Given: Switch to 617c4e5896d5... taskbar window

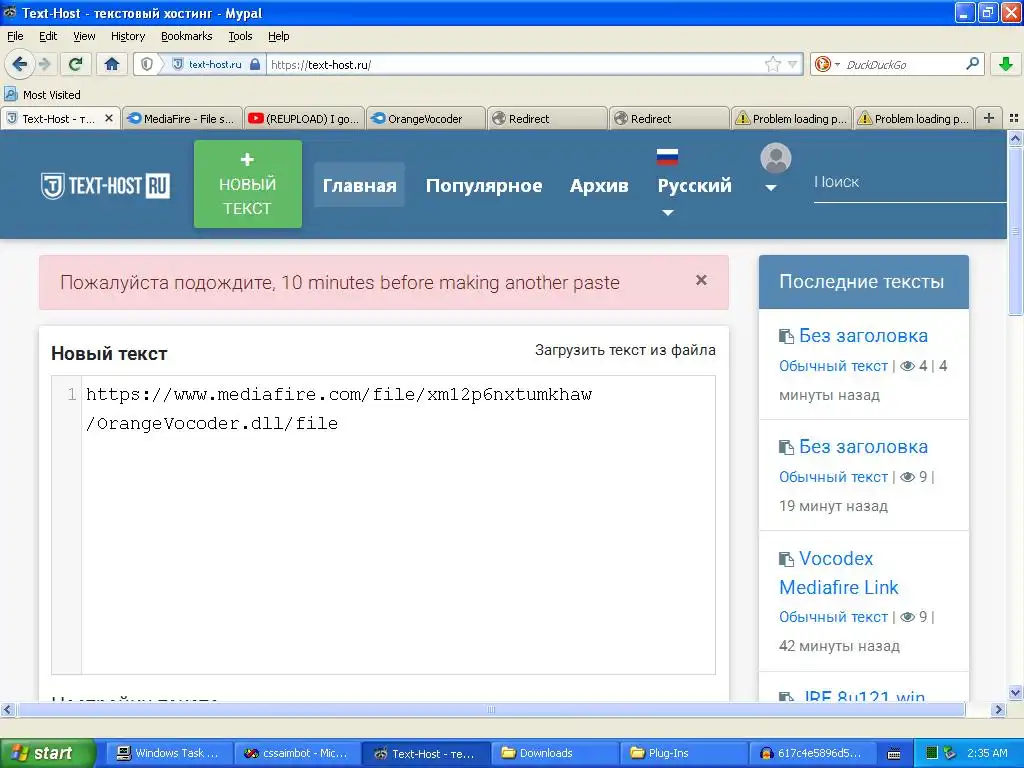Looking at the screenshot, I should point(811,753).
